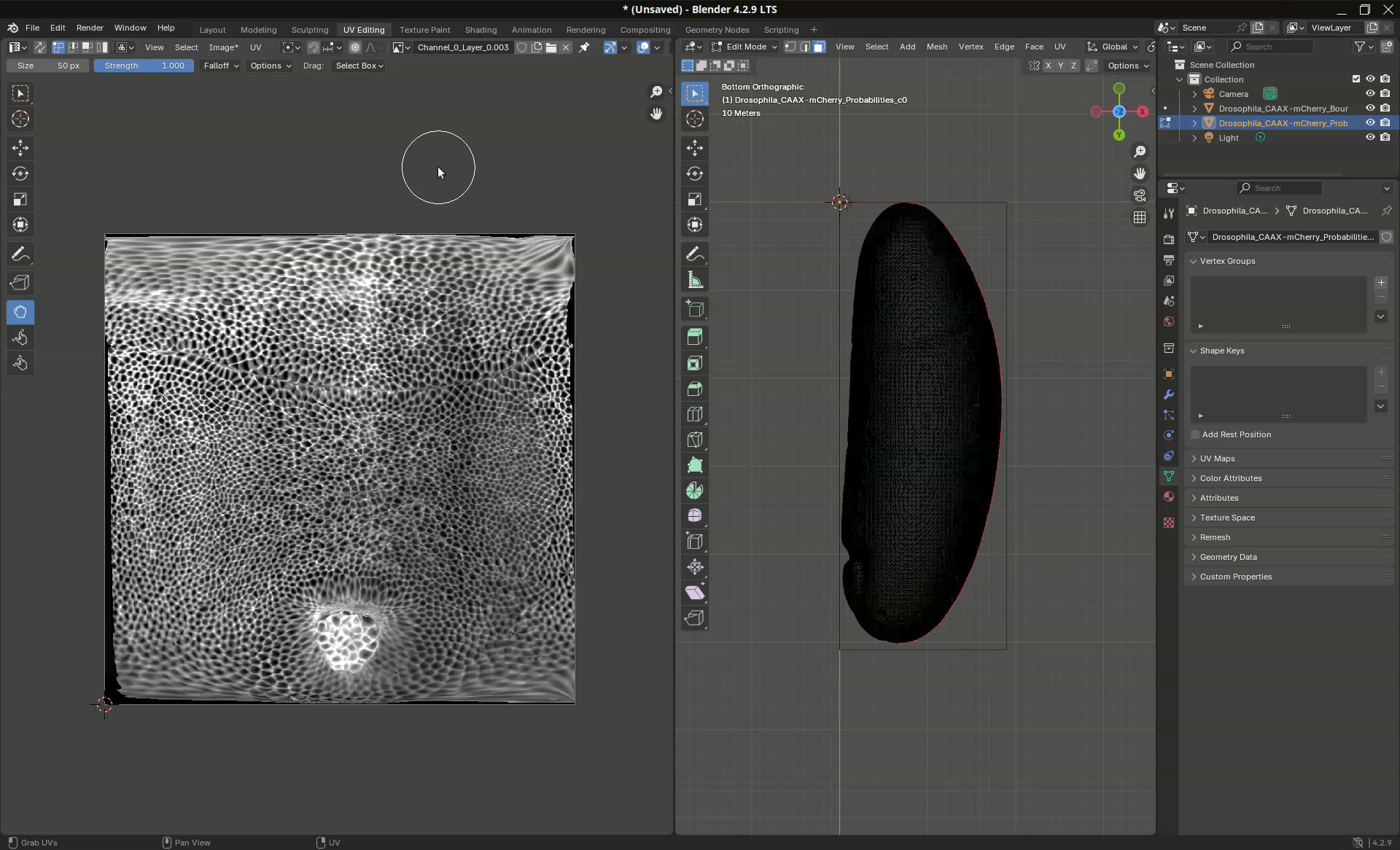Open the Render menu

[x=90, y=28]
